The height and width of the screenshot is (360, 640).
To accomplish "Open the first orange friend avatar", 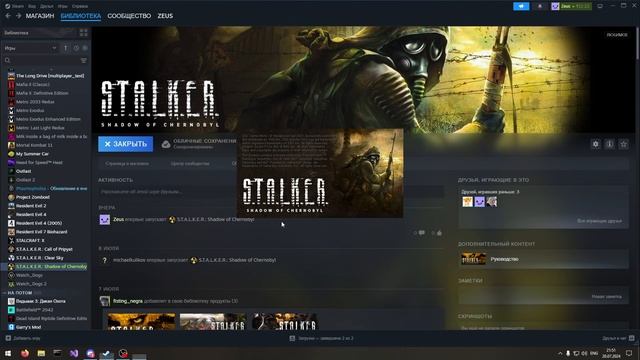I will coord(468,202).
